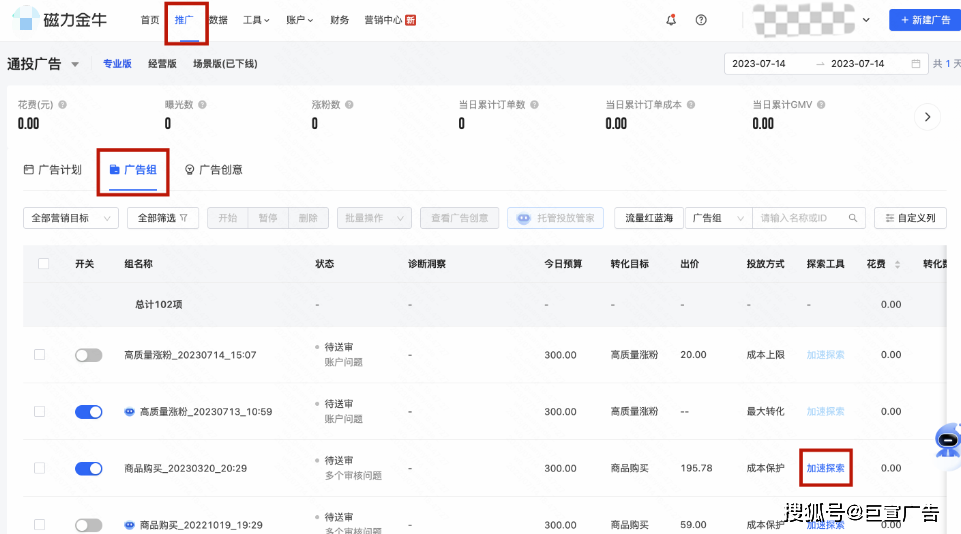Check row 高质量涨粉_20230714_15:07 checkbox

(40, 354)
